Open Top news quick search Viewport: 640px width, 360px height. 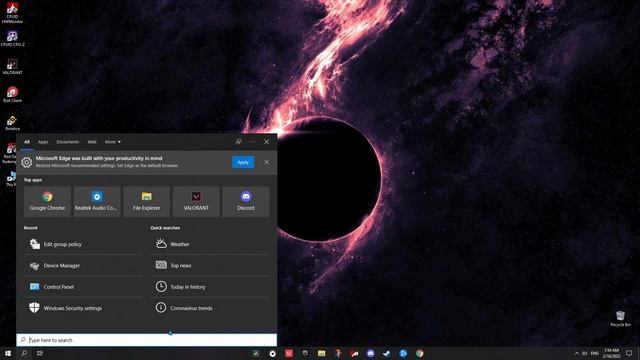(x=210, y=265)
